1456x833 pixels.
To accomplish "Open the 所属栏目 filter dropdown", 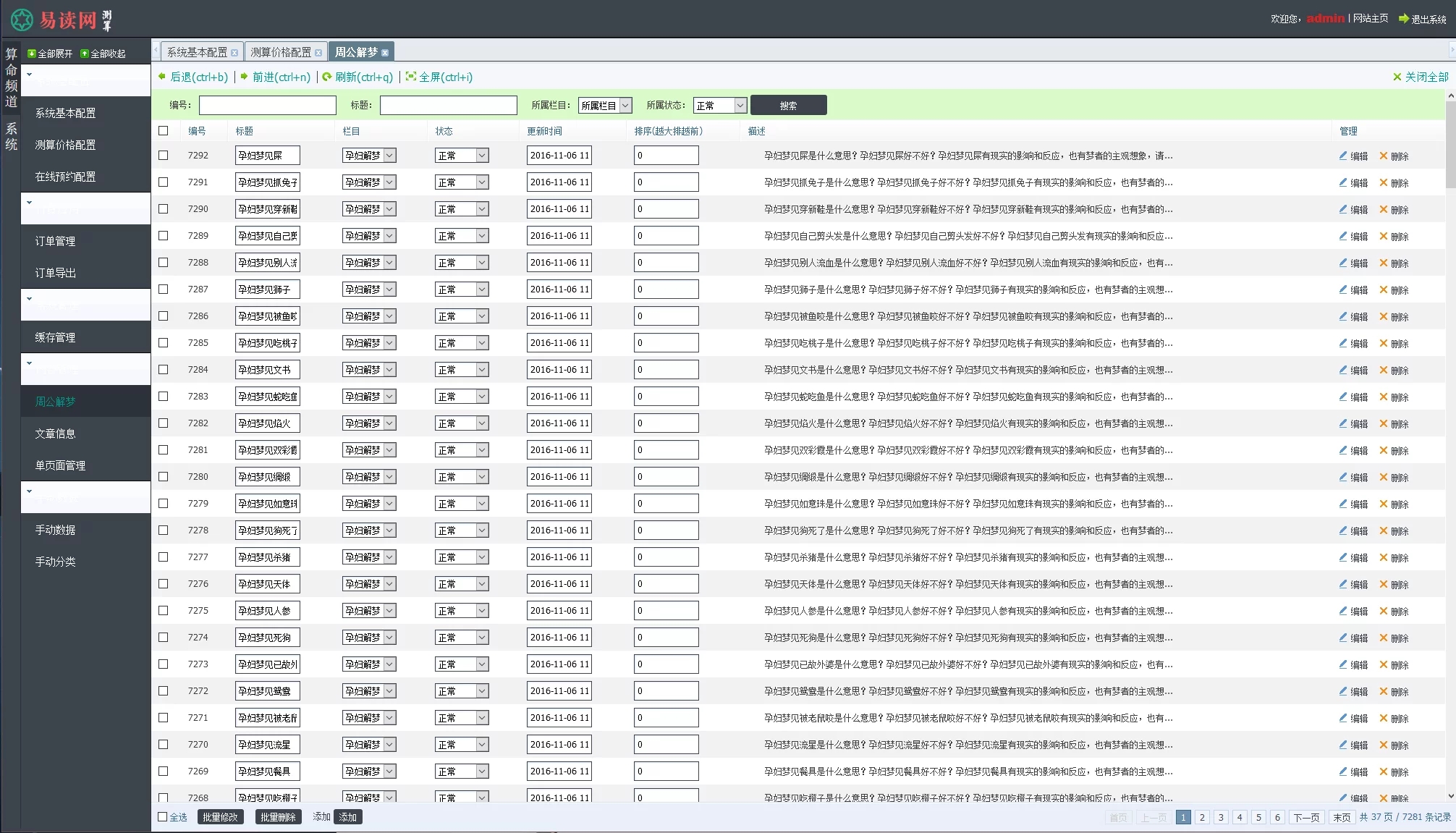I will coord(605,106).
